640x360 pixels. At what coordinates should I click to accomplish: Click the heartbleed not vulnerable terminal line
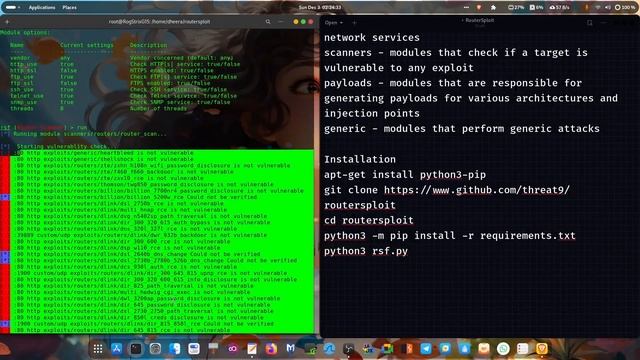click(x=104, y=153)
